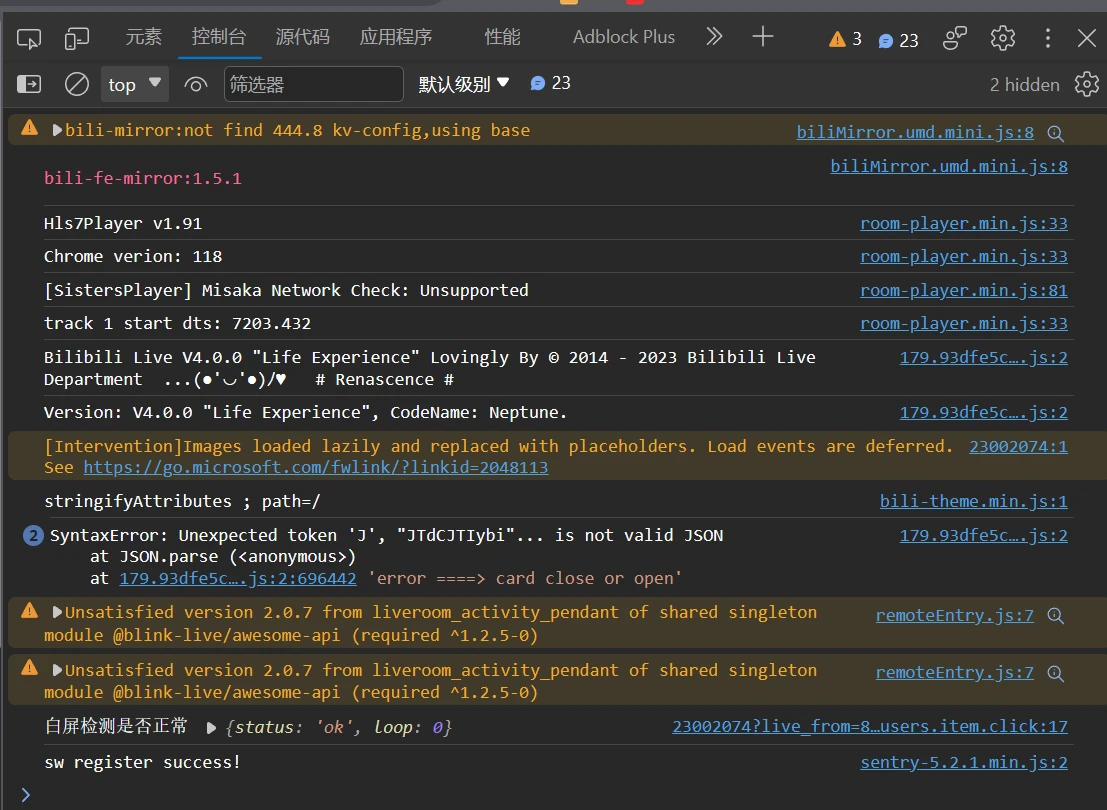Open the DevTools more options kebab menu

tap(1047, 38)
